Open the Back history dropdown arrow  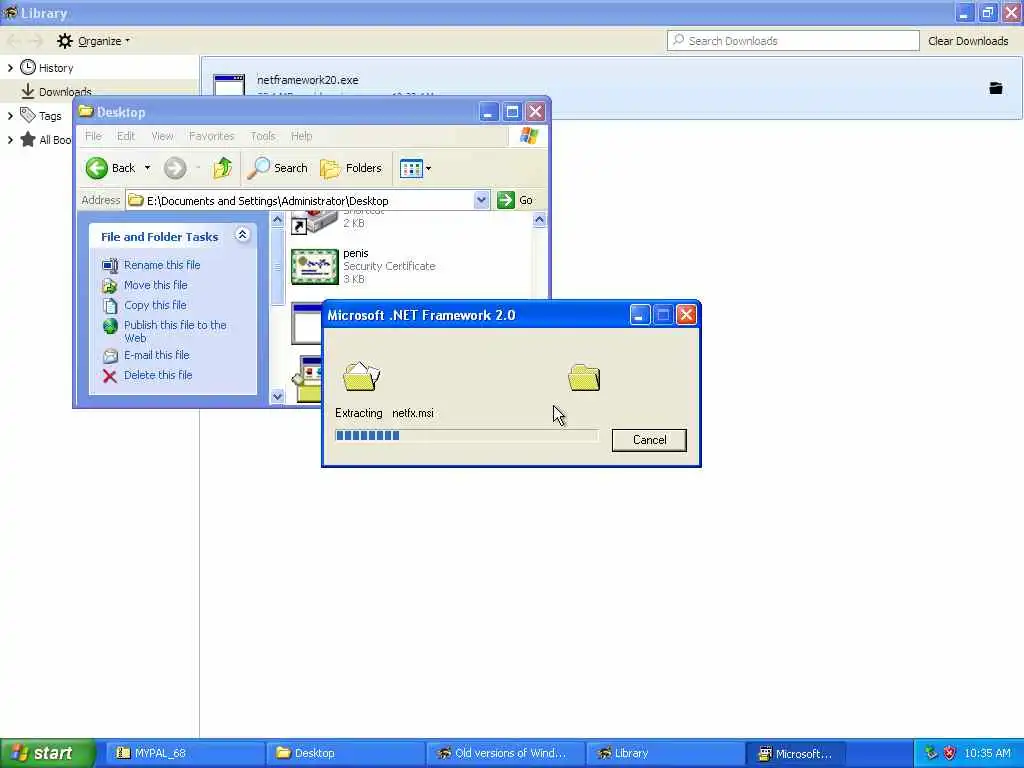click(x=148, y=168)
